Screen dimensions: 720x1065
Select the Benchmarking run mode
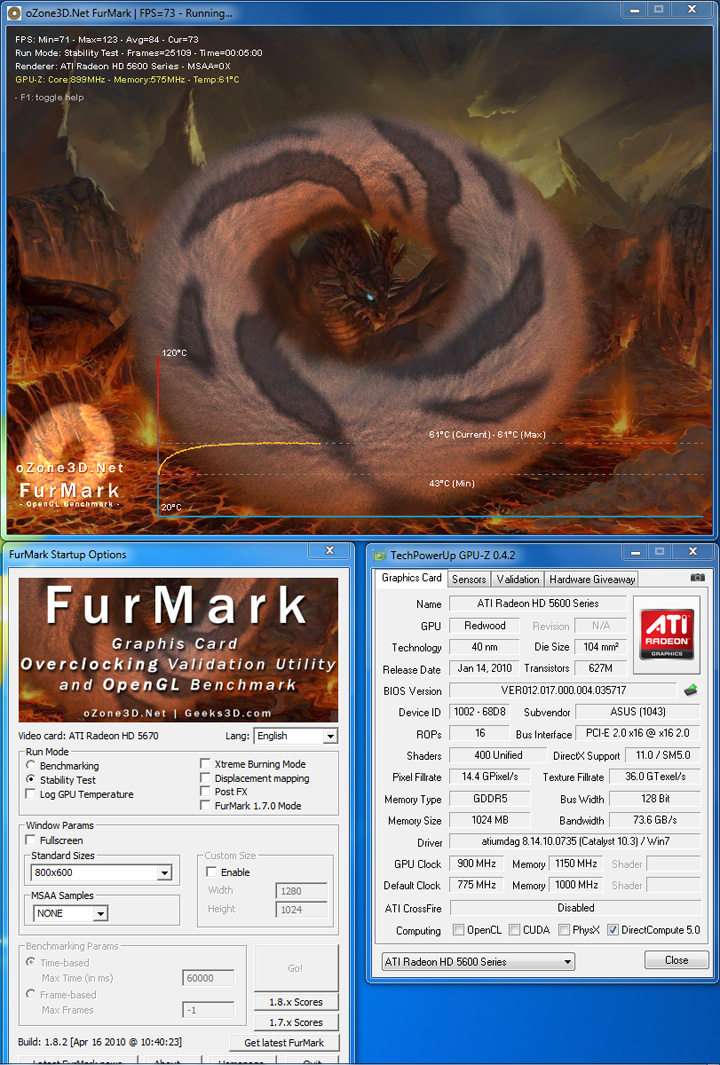(31, 765)
